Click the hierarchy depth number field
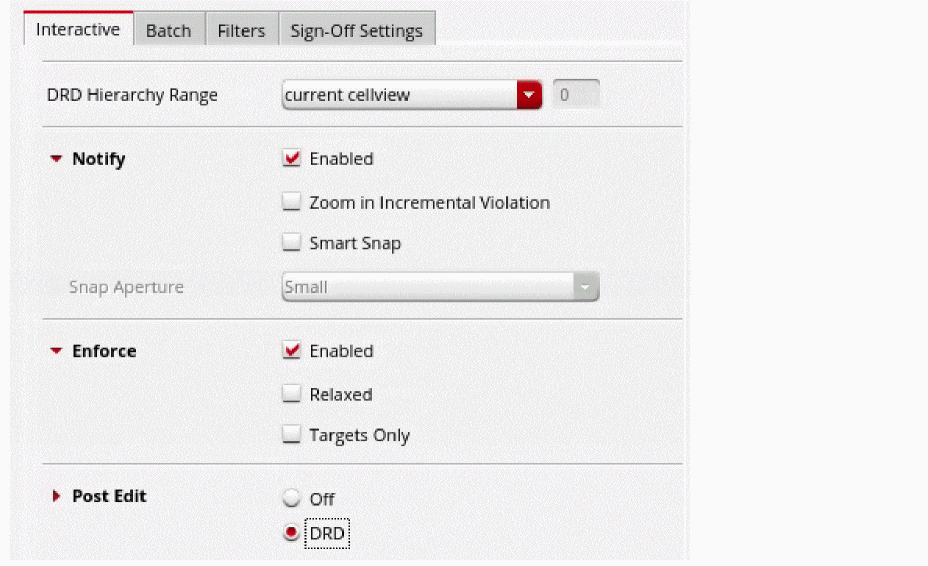Image resolution: width=928 pixels, height=566 pixels. click(x=576, y=95)
